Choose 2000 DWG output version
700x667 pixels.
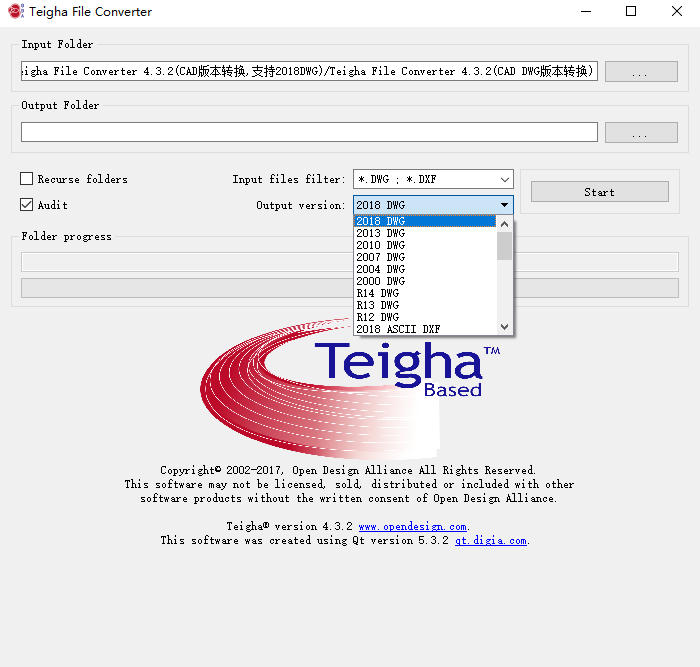[x=425, y=281]
